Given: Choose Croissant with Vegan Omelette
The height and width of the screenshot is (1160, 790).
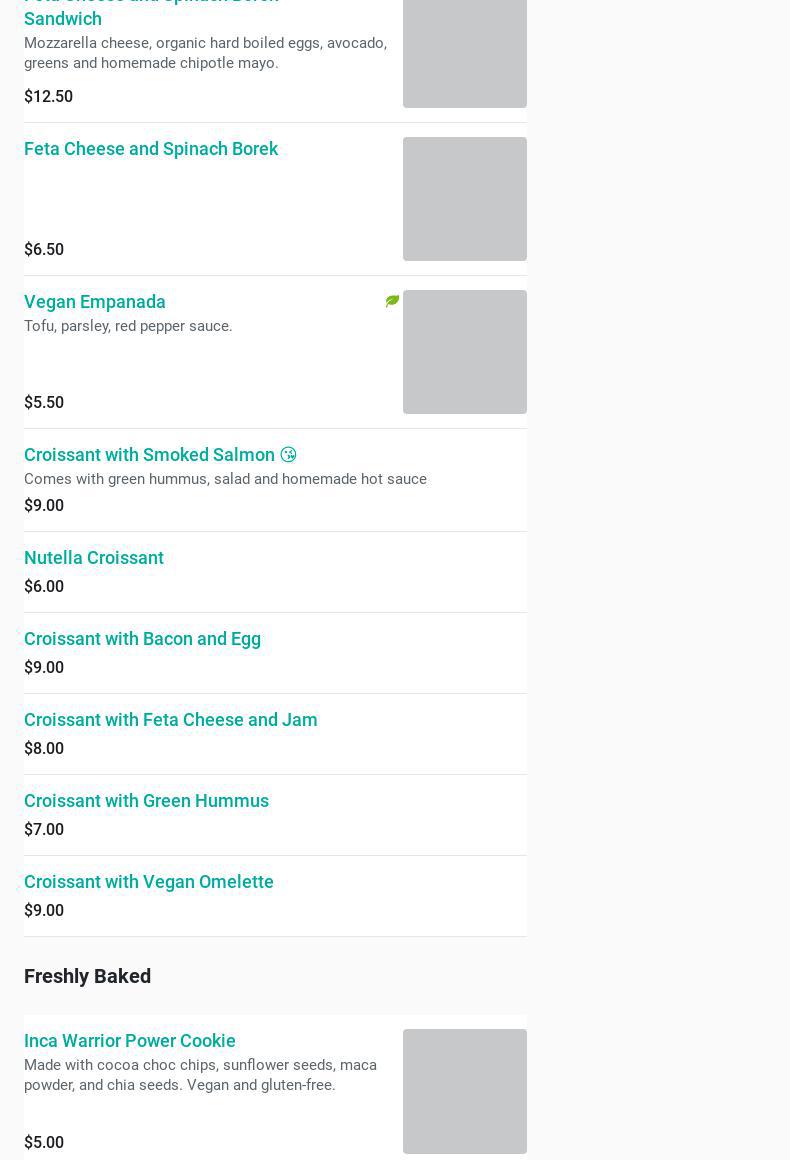Looking at the screenshot, I should pos(149,882).
